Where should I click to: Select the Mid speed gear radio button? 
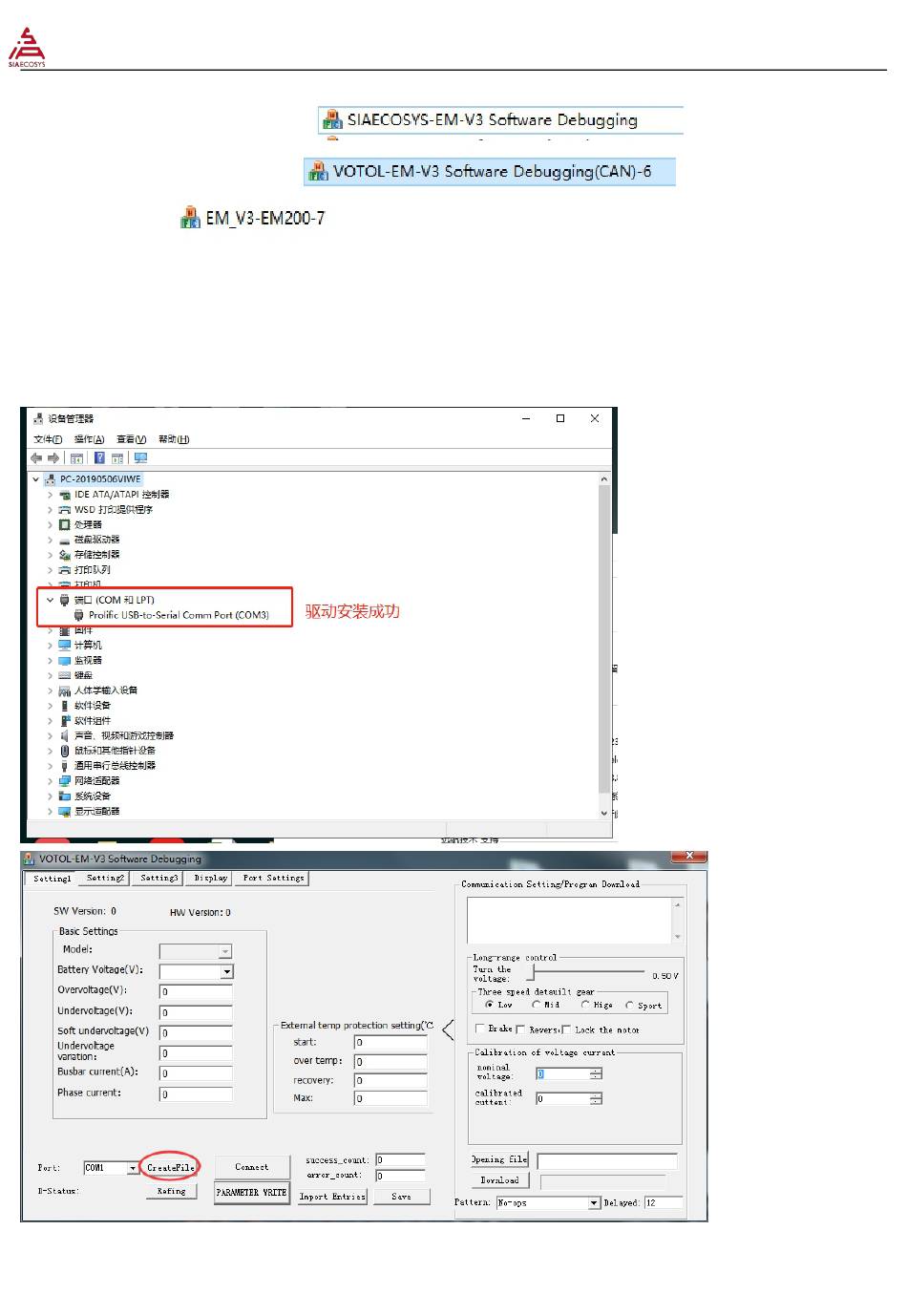536,1005
